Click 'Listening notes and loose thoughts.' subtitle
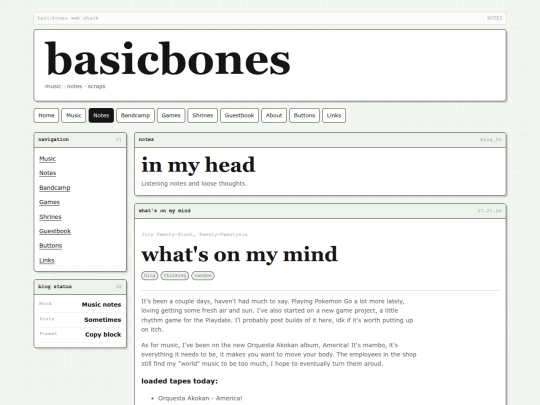Image resolution: width=540 pixels, height=405 pixels. tap(194, 184)
